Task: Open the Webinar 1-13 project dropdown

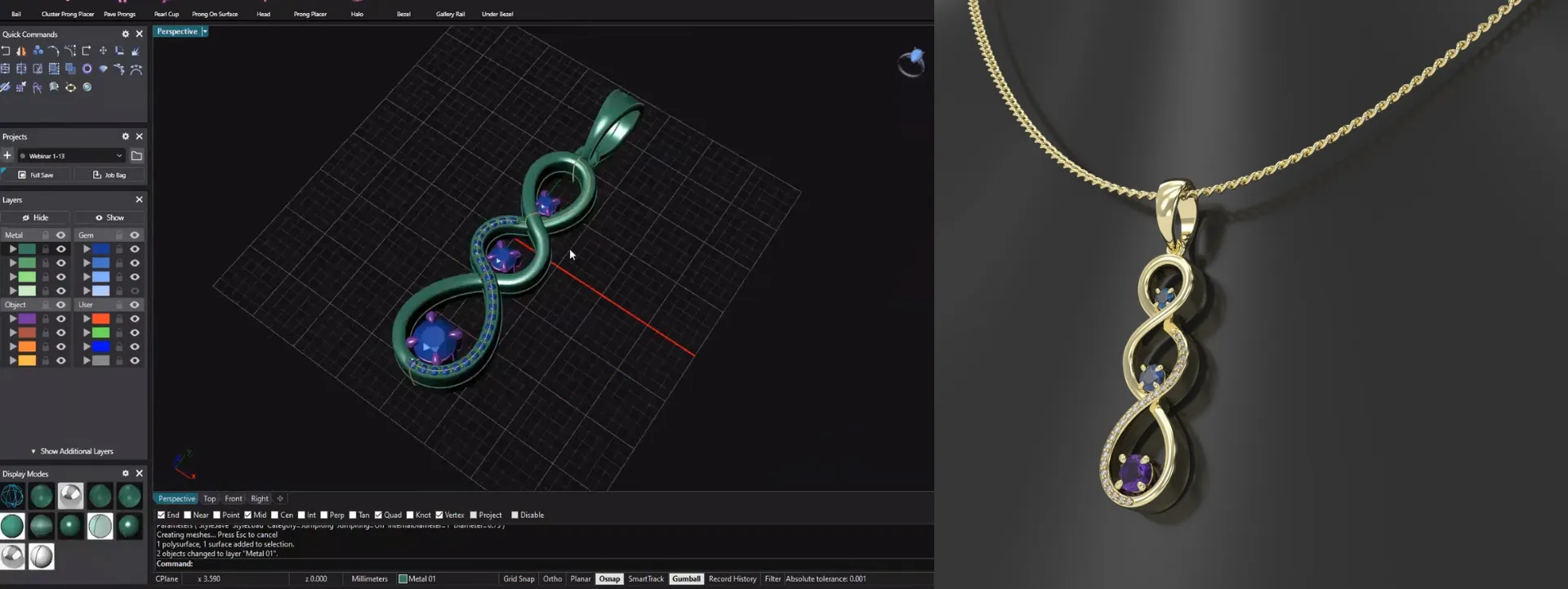Action: (72, 155)
